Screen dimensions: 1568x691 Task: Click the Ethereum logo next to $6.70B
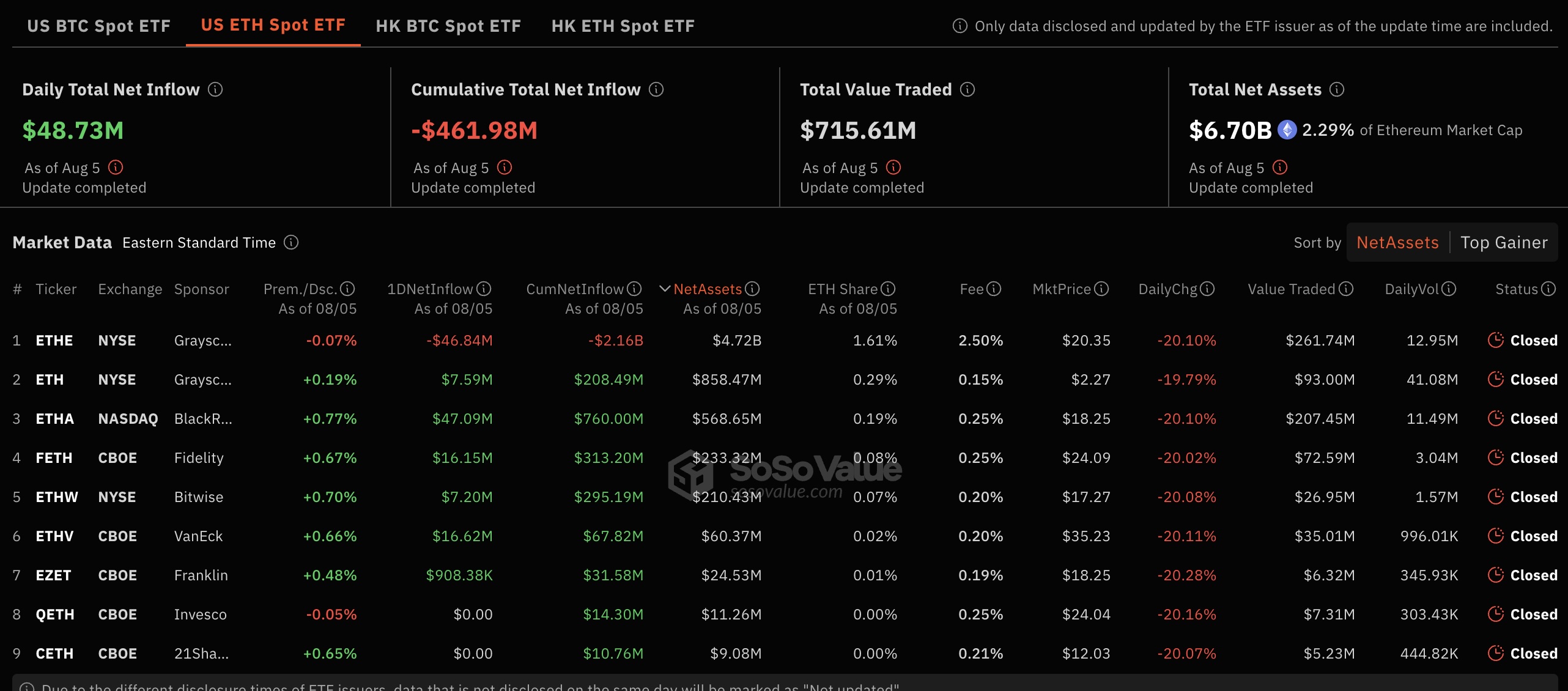pos(1287,130)
